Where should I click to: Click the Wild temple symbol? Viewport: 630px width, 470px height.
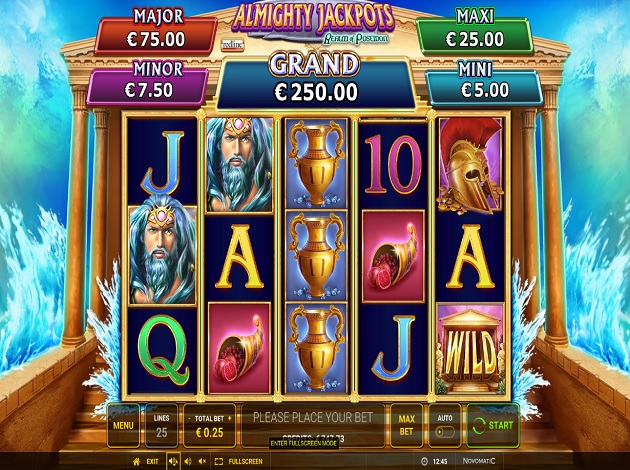pyautogui.click(x=470, y=348)
